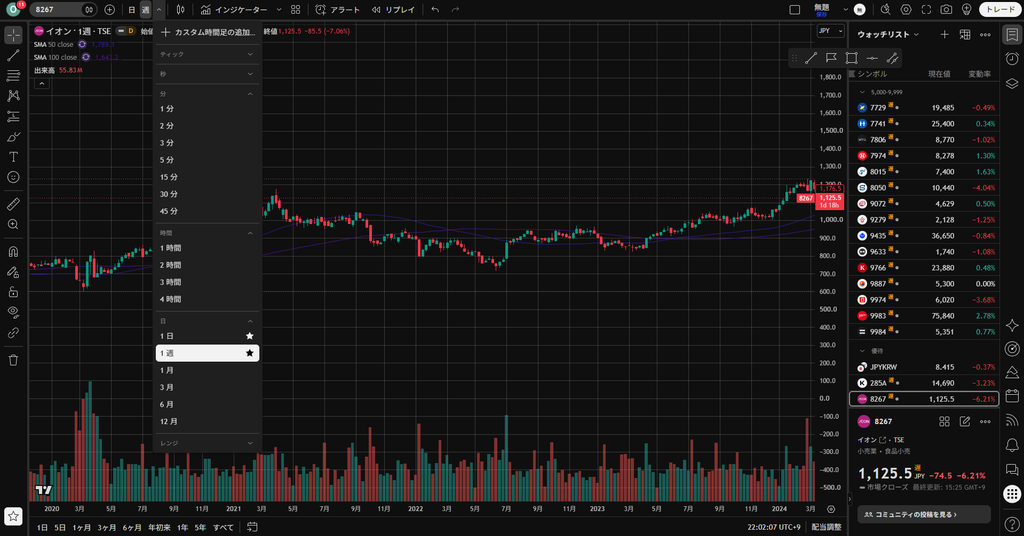
Task: Select the JPYKRW watchlist row
Action: [x=924, y=367]
